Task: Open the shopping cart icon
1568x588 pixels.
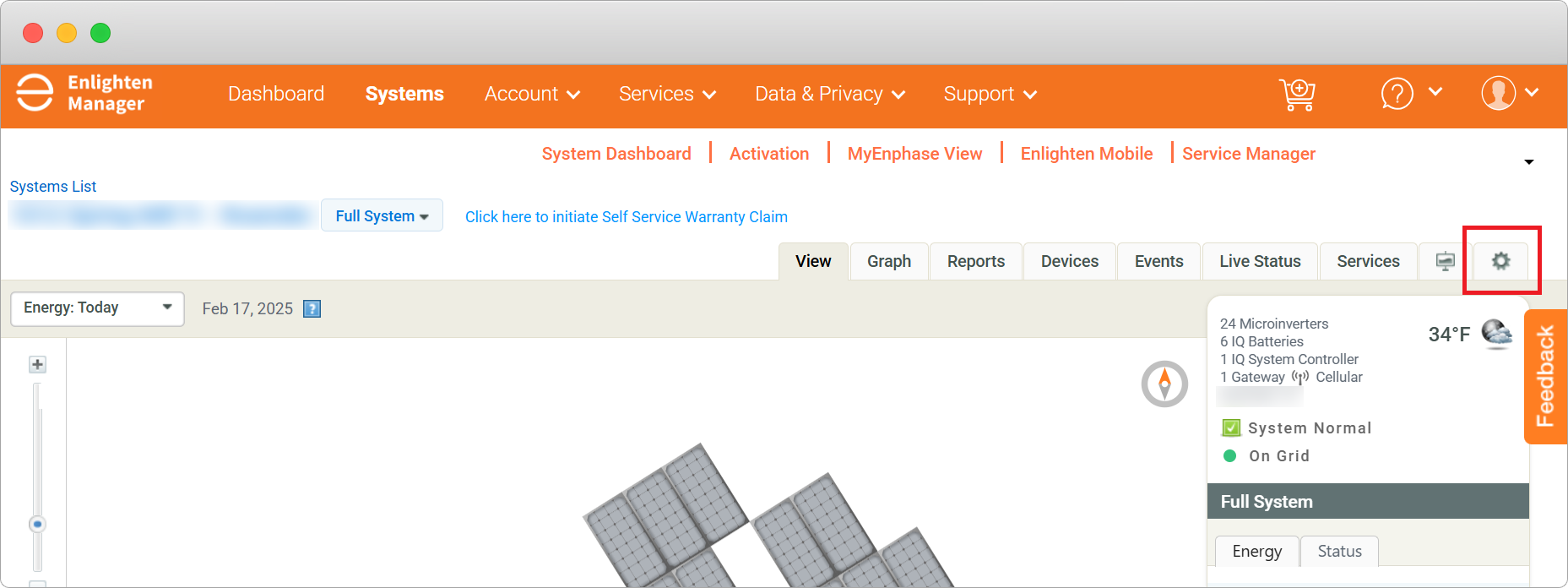Action: click(x=1297, y=95)
